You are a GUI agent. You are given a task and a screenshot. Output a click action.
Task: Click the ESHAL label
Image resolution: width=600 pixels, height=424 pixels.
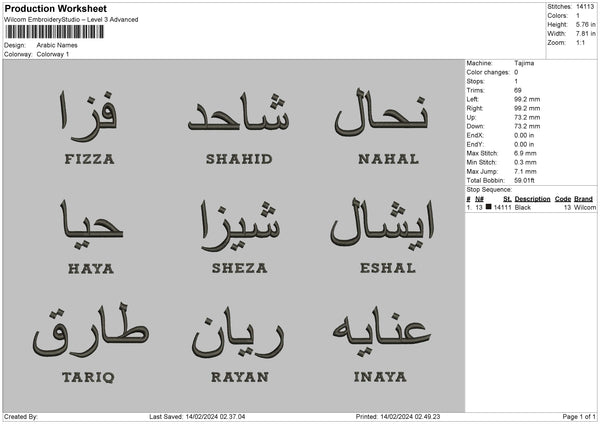[388, 268]
